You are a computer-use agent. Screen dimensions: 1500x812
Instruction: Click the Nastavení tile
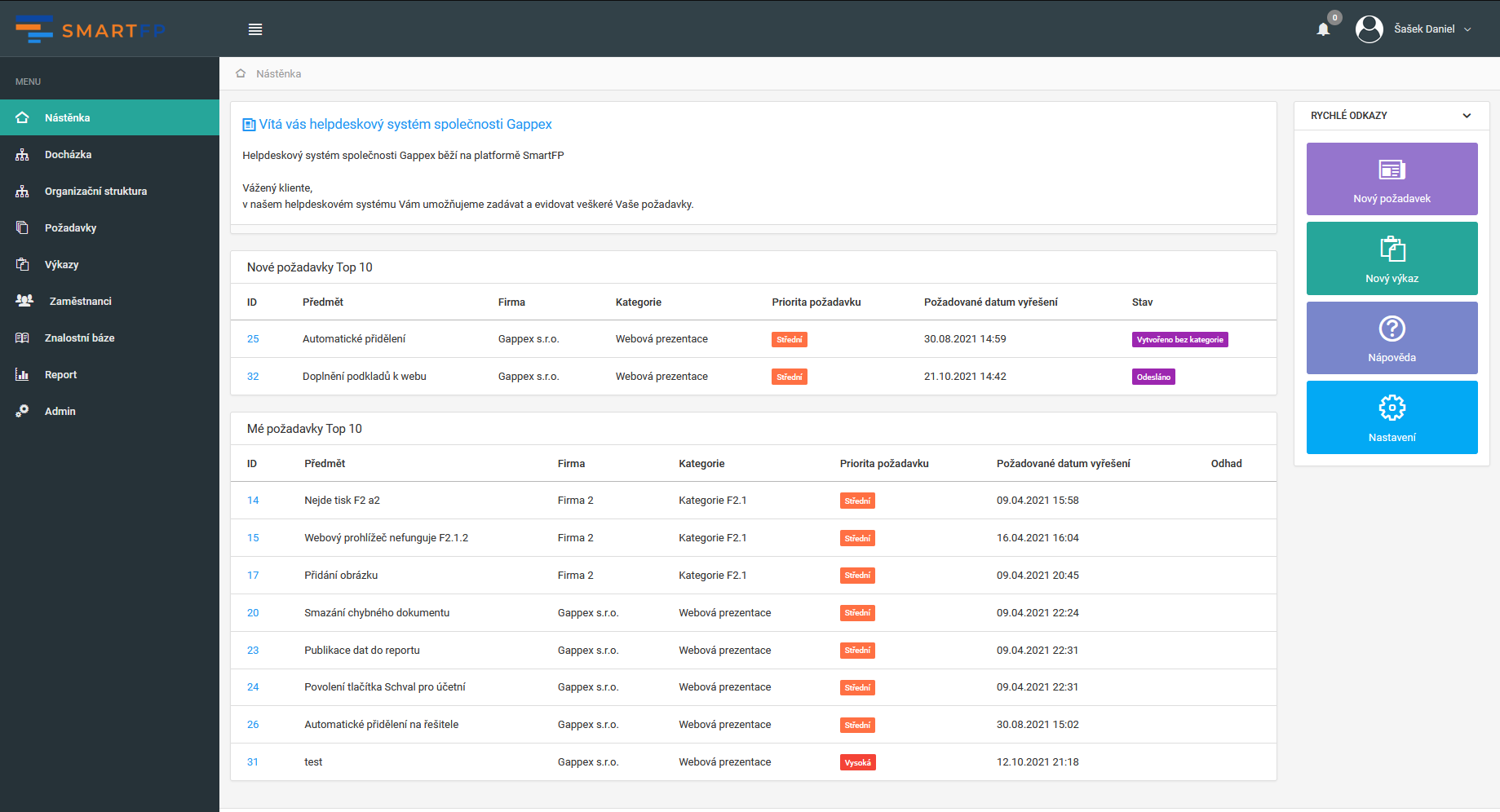tap(1392, 417)
